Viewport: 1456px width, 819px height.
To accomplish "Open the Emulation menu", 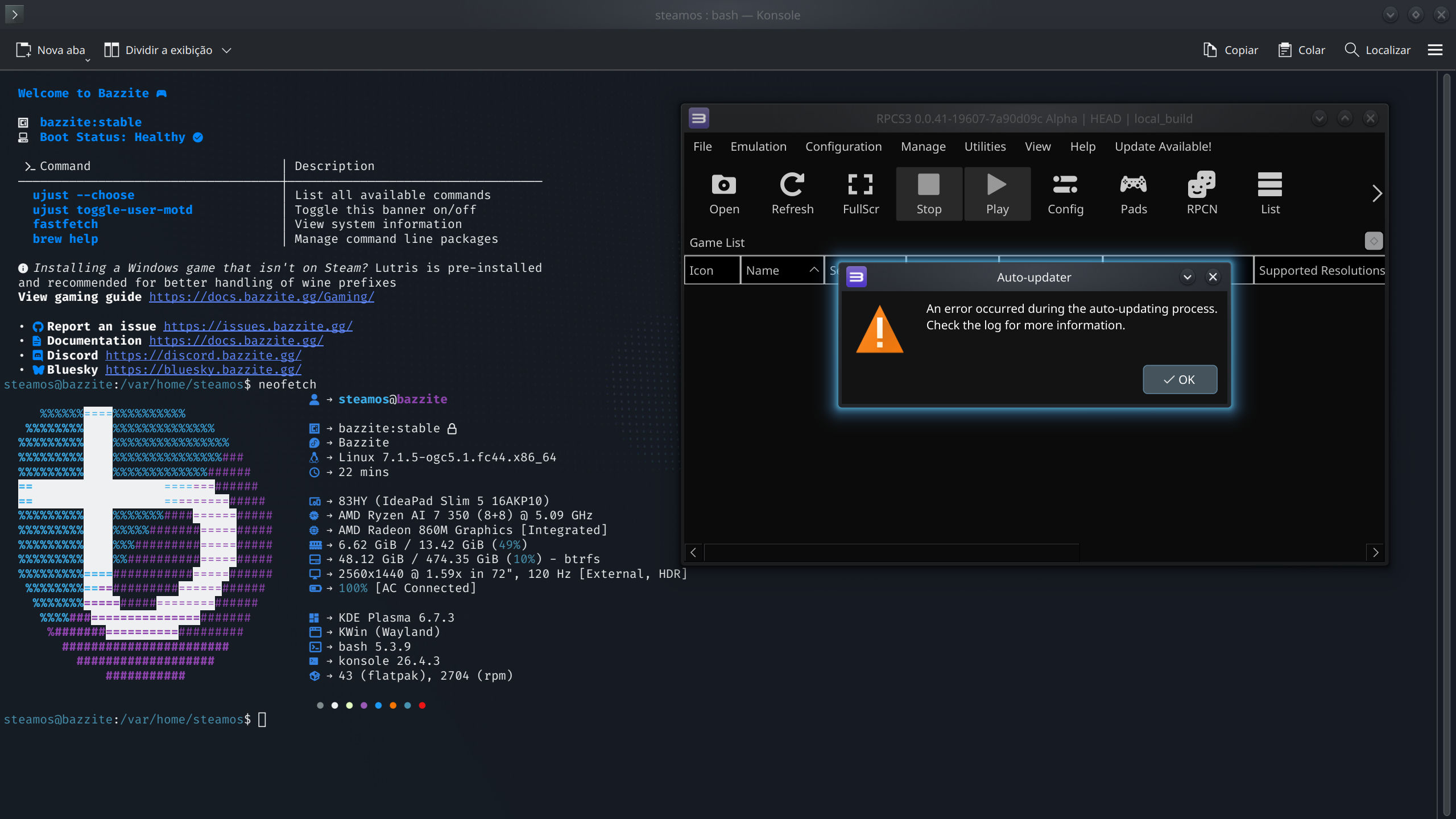I will click(758, 146).
